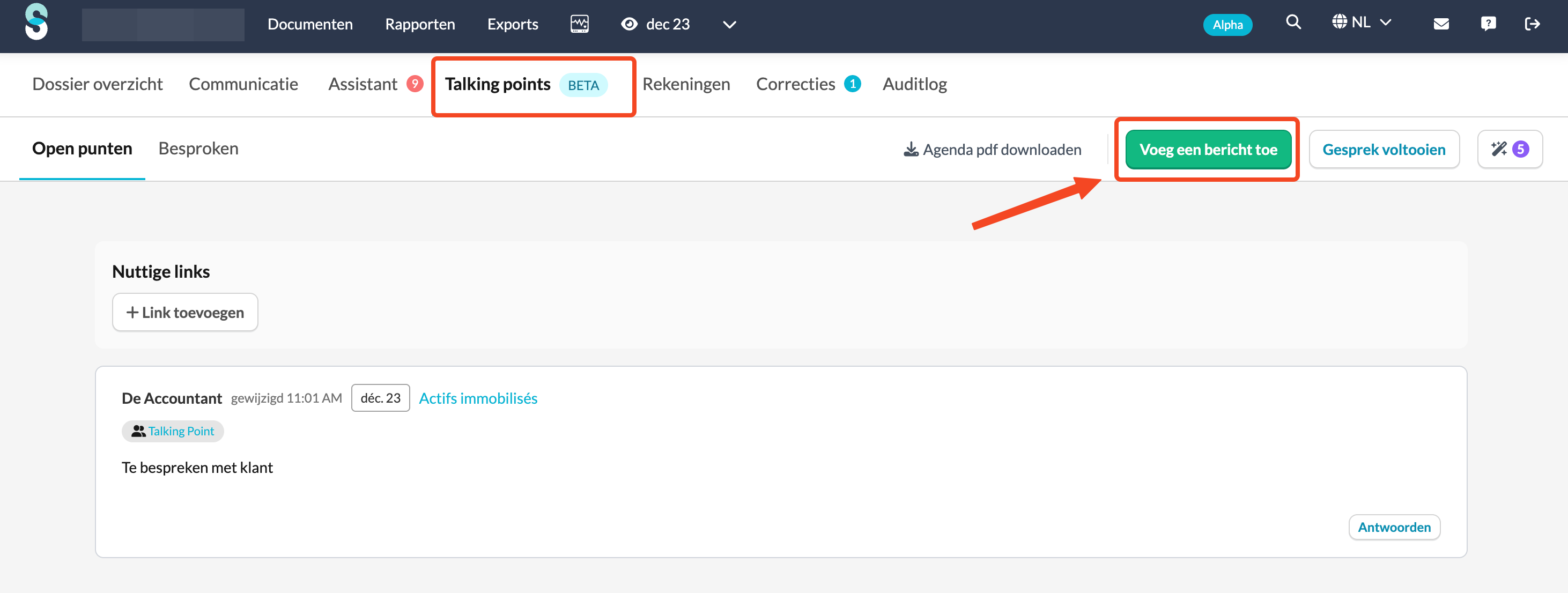Open the magic wand suggestions button
The image size is (1568, 593).
pyautogui.click(x=1509, y=149)
